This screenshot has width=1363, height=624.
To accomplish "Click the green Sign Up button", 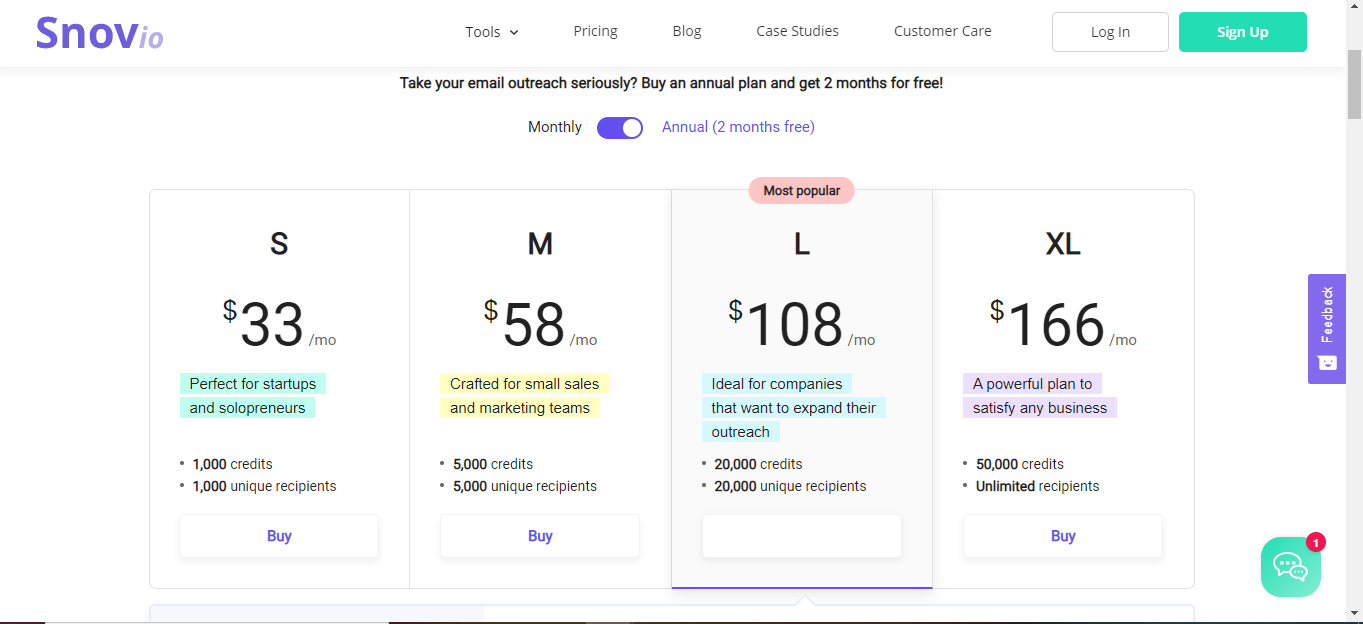I will pos(1242,32).
